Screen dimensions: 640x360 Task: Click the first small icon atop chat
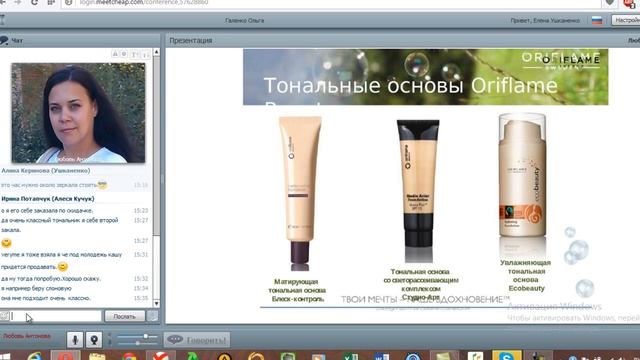click(x=115, y=54)
